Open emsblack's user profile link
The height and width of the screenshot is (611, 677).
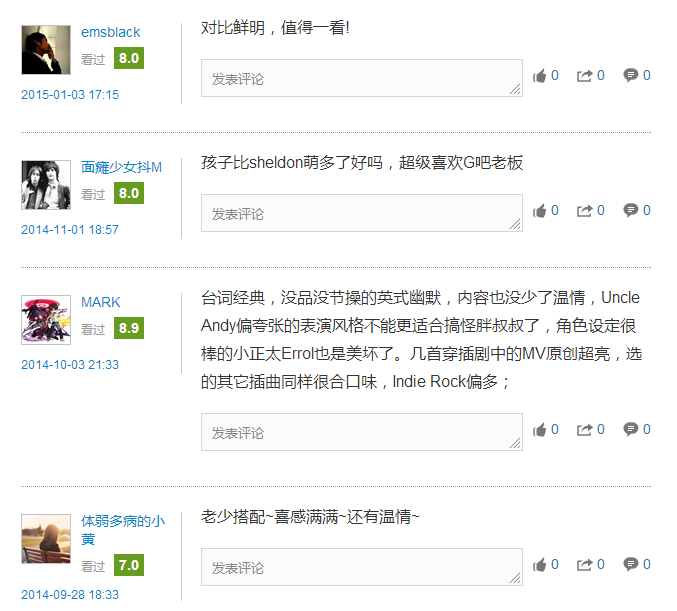coord(111,32)
